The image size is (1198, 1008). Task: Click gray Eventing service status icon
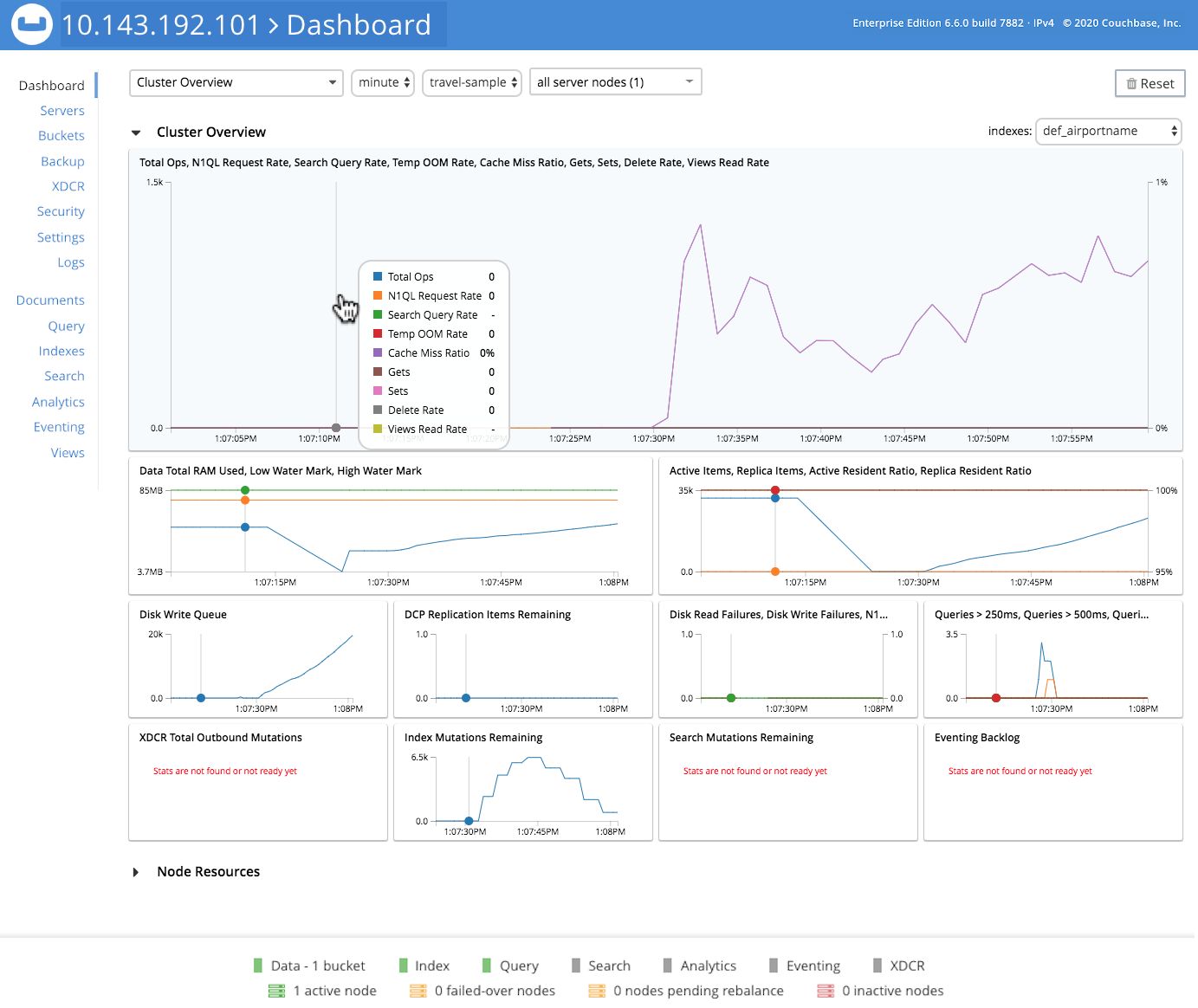(x=774, y=966)
